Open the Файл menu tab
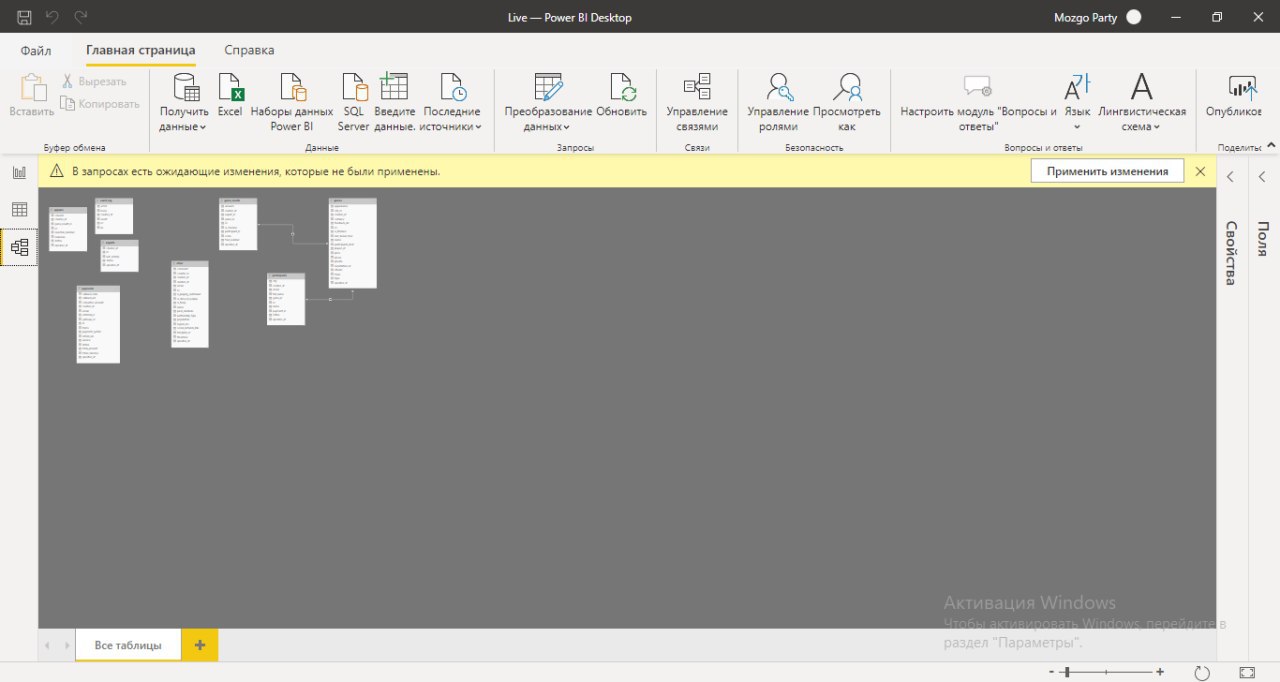 (x=36, y=50)
